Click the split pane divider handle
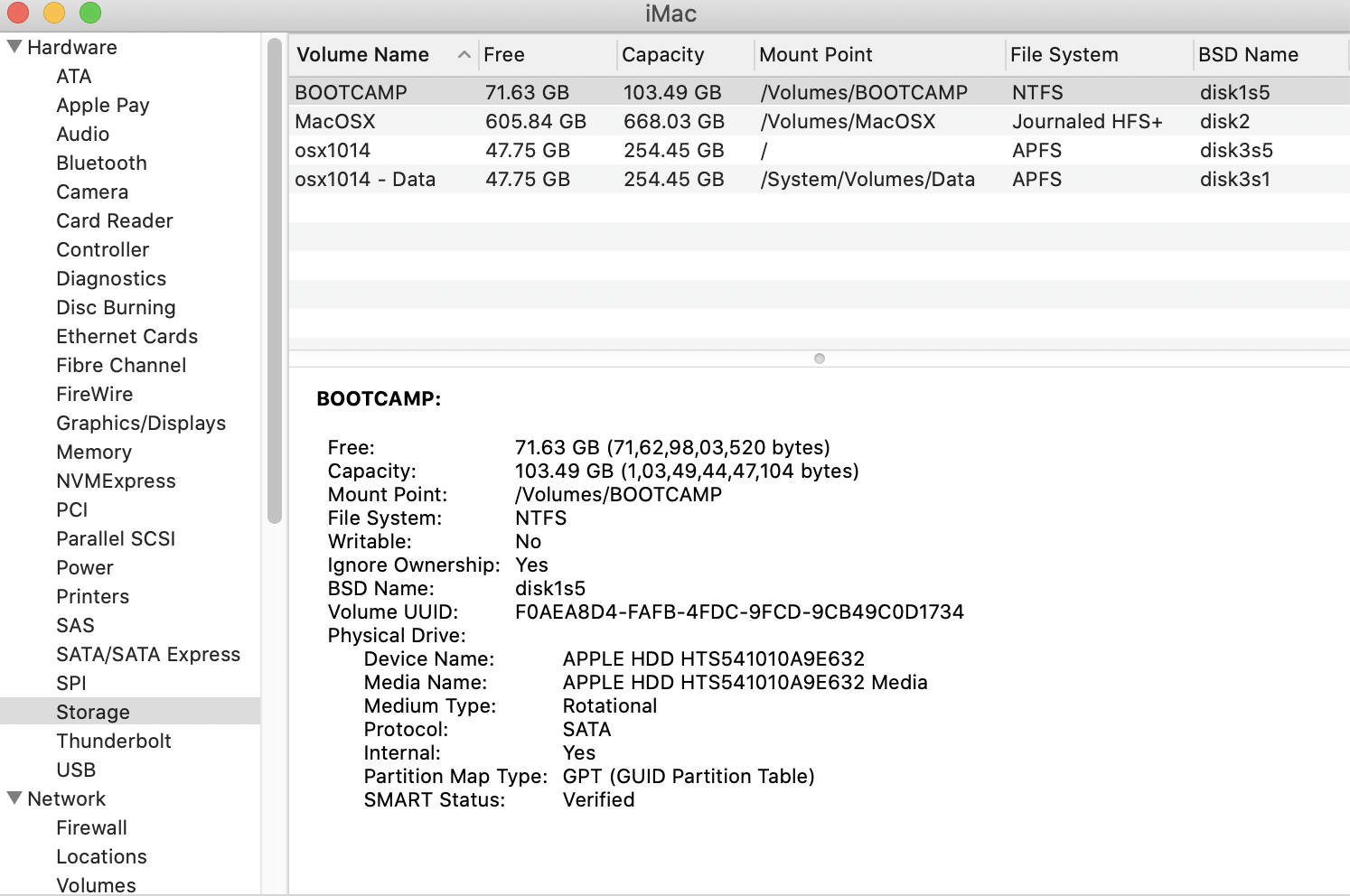 (x=820, y=359)
